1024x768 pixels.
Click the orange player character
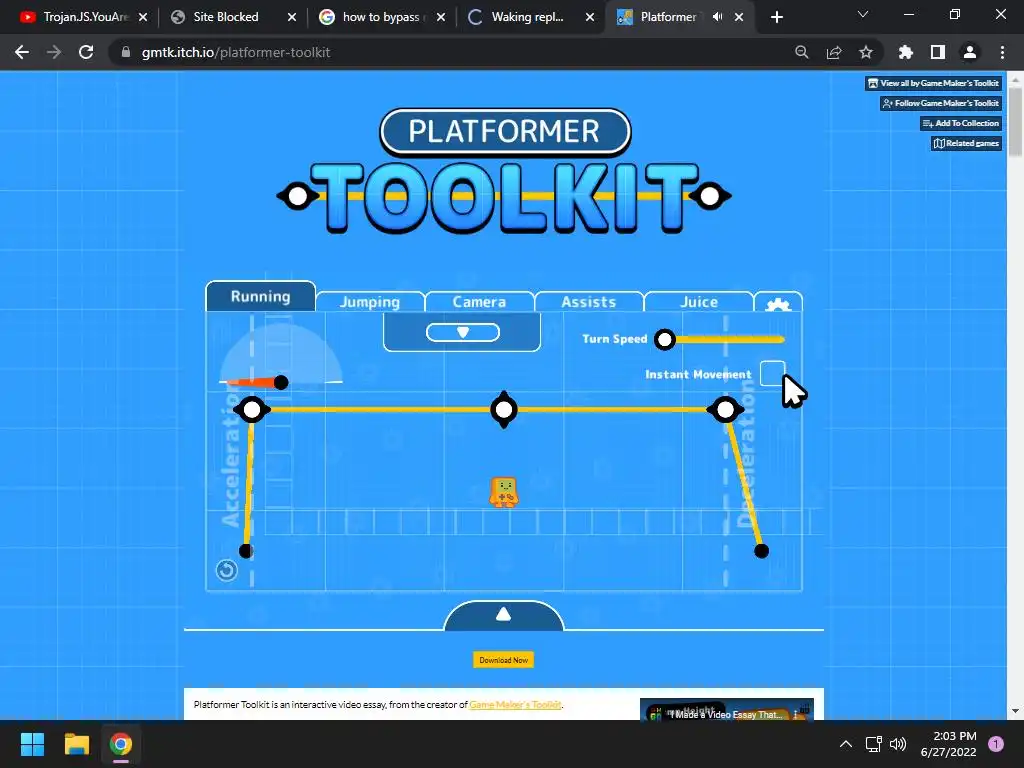[x=504, y=492]
